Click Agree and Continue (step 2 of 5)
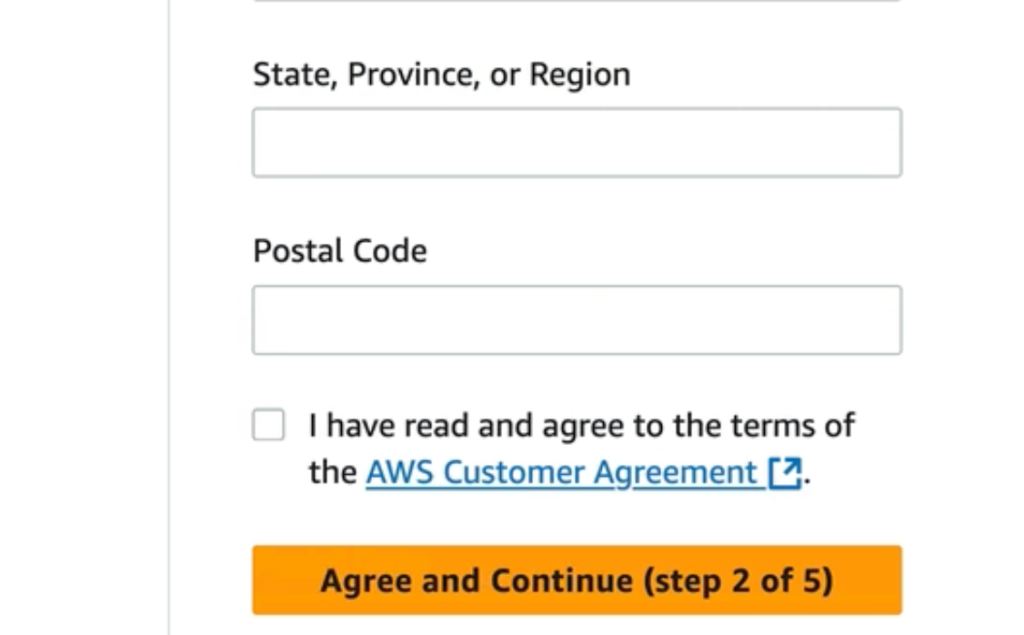This screenshot has width=1024, height=635. [577, 580]
